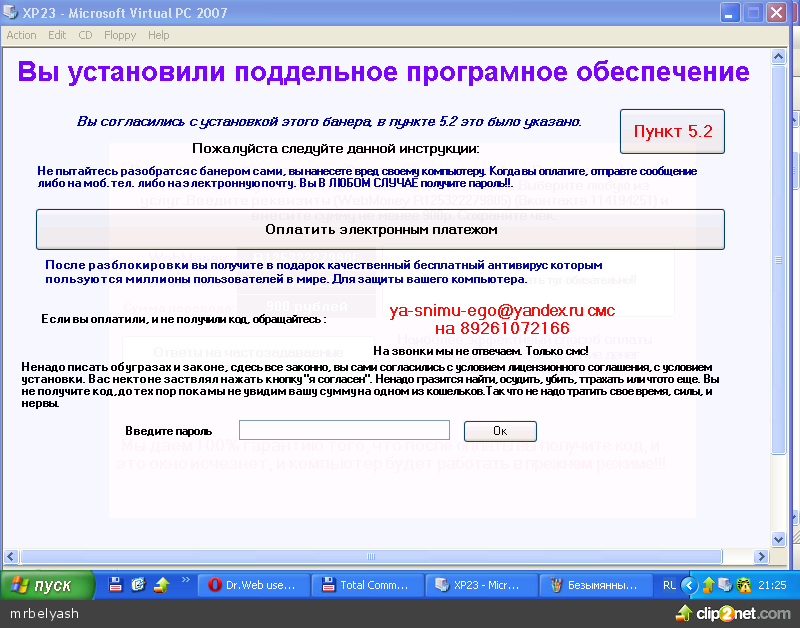Launch Total Commander quick launch floppy icon

[x=116, y=584]
